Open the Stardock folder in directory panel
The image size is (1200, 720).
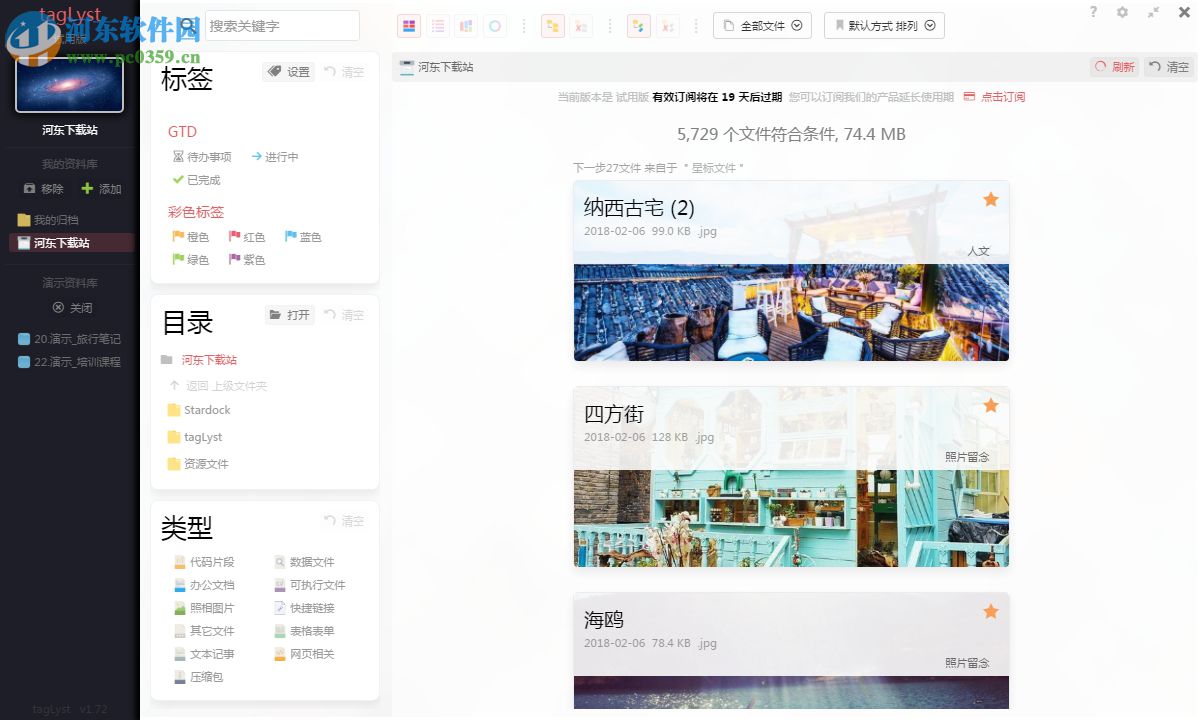[206, 410]
